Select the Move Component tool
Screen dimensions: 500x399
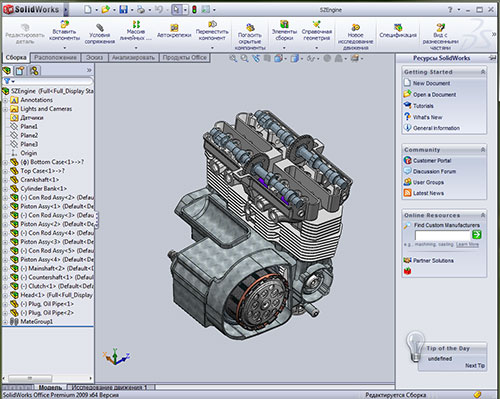[212, 24]
